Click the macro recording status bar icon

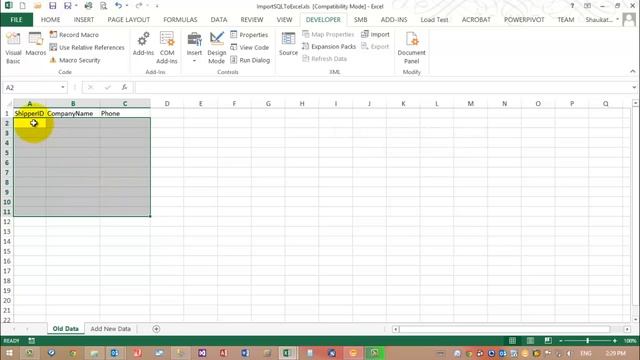(31, 340)
